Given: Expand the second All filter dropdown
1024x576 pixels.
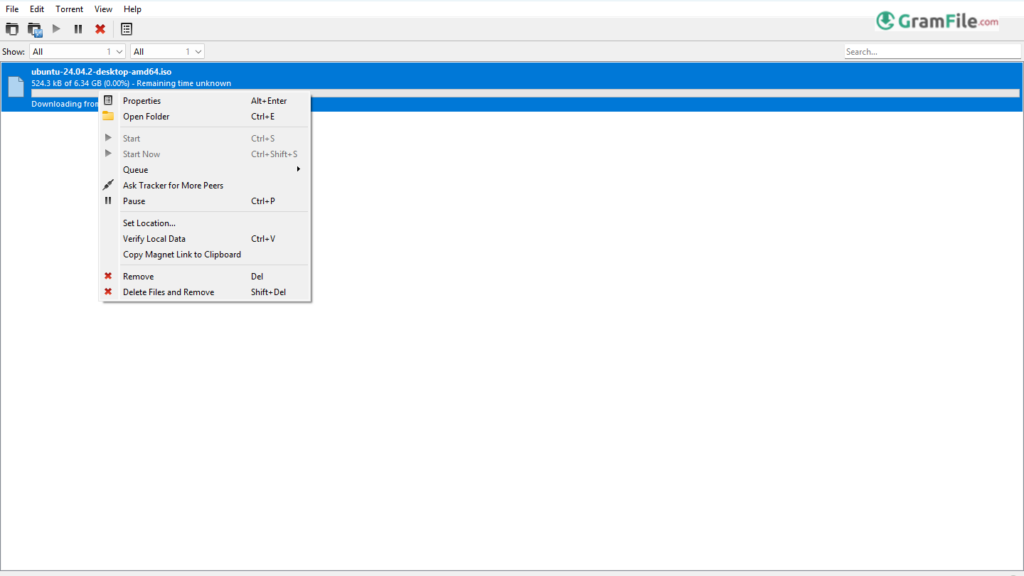Looking at the screenshot, I should pos(167,51).
